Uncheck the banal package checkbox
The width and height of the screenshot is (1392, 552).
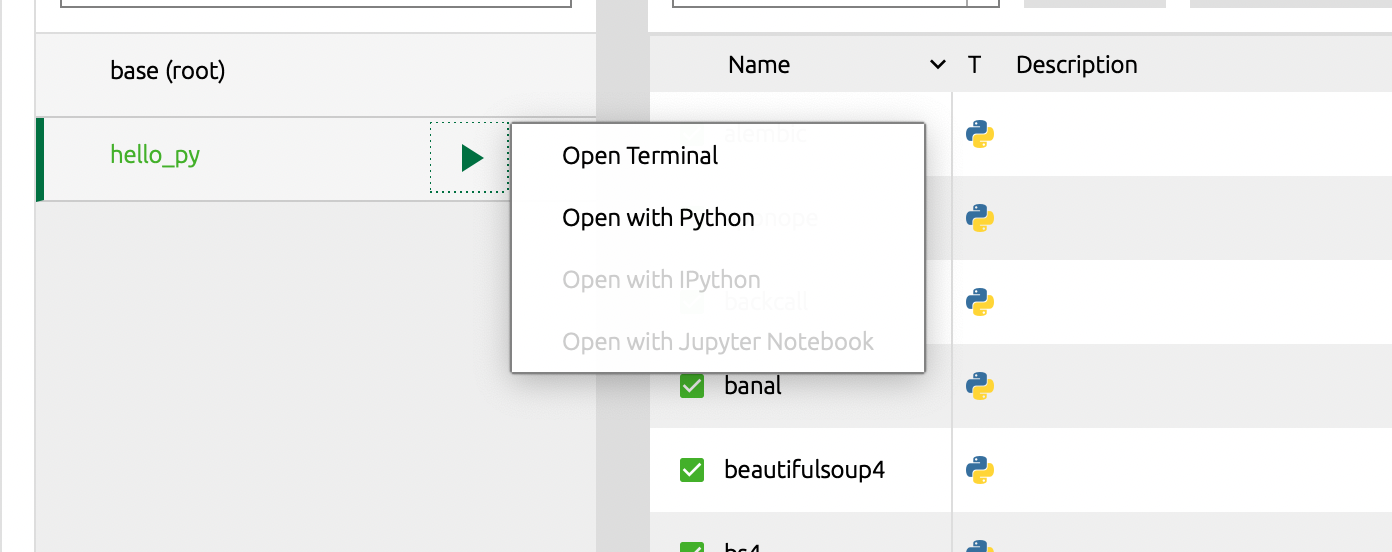[692, 386]
